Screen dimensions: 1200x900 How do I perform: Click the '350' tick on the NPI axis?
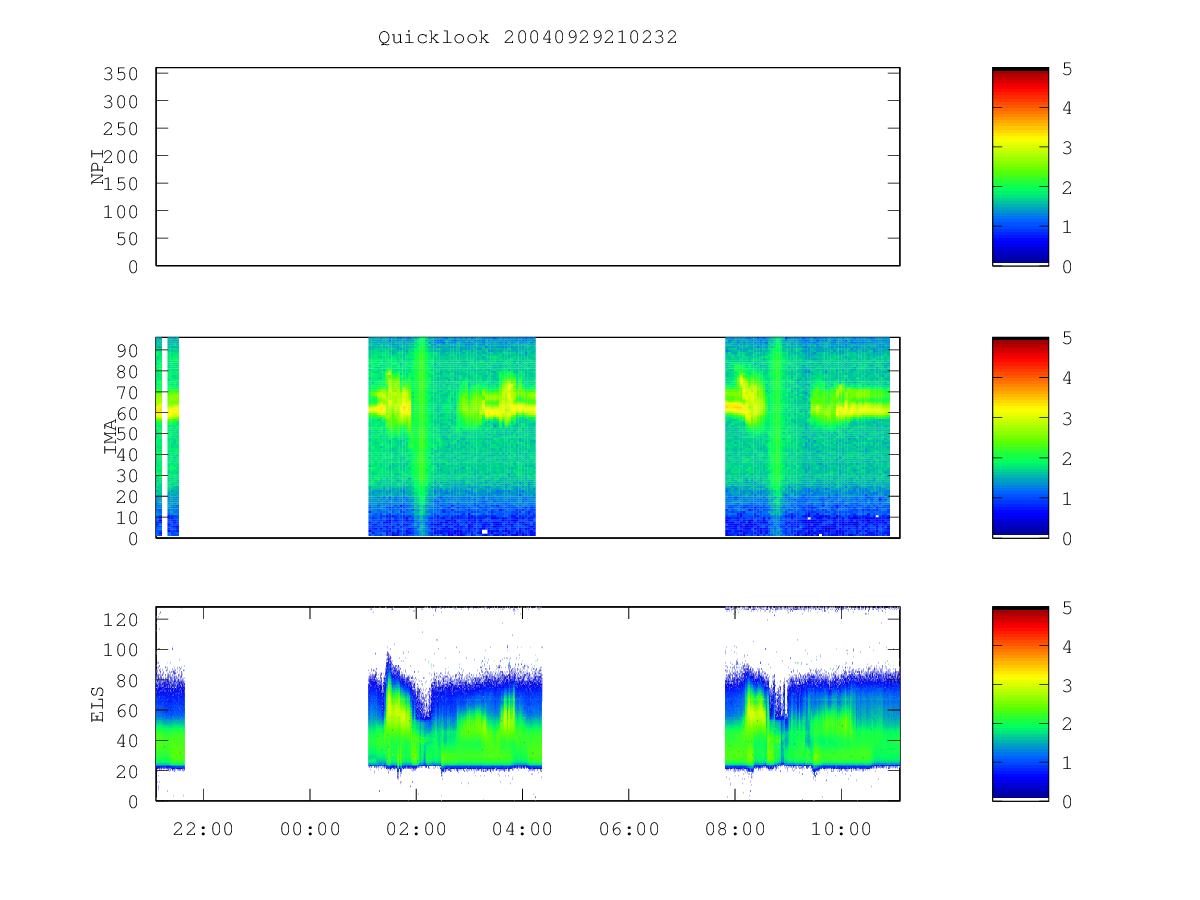120,74
